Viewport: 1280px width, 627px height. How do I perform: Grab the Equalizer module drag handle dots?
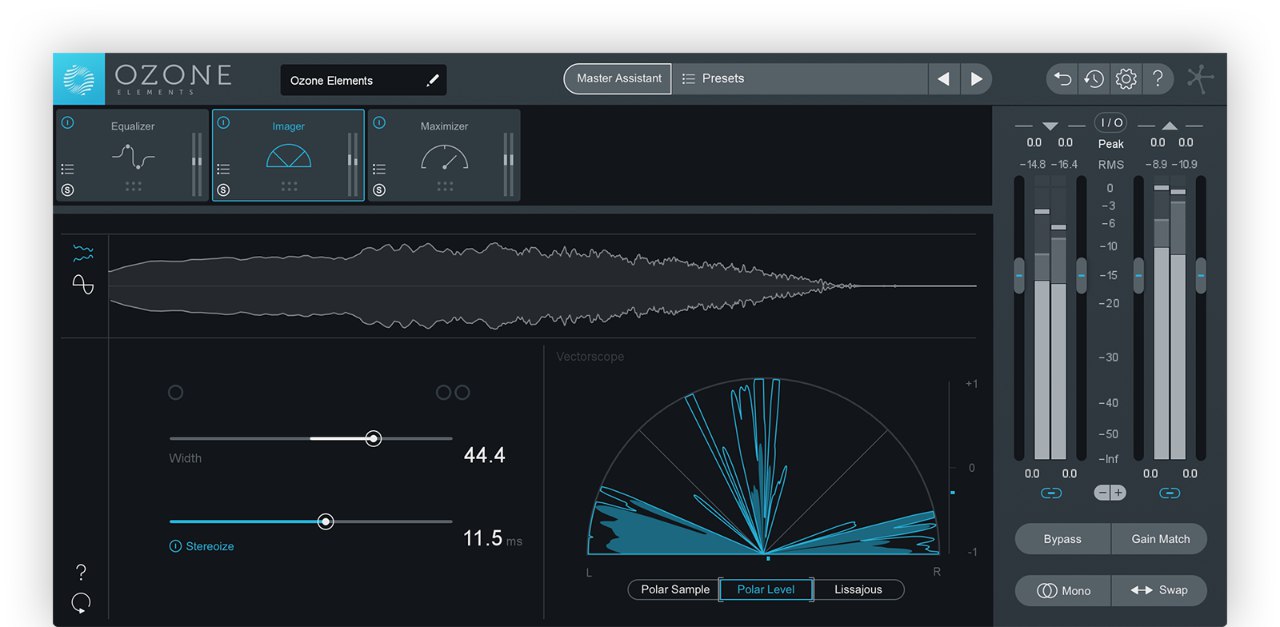click(x=133, y=186)
